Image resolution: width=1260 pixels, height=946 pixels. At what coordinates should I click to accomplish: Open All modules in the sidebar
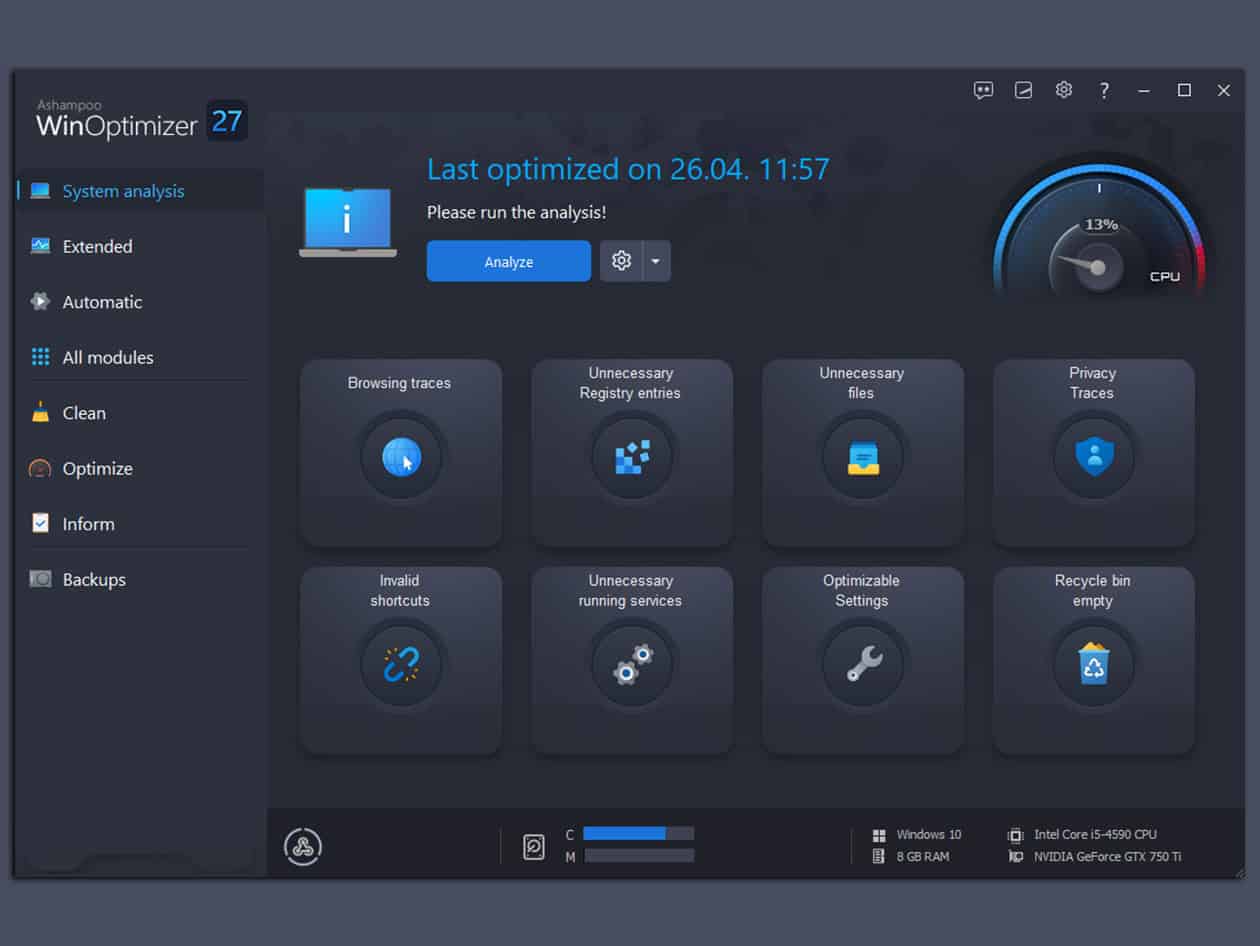(x=108, y=357)
